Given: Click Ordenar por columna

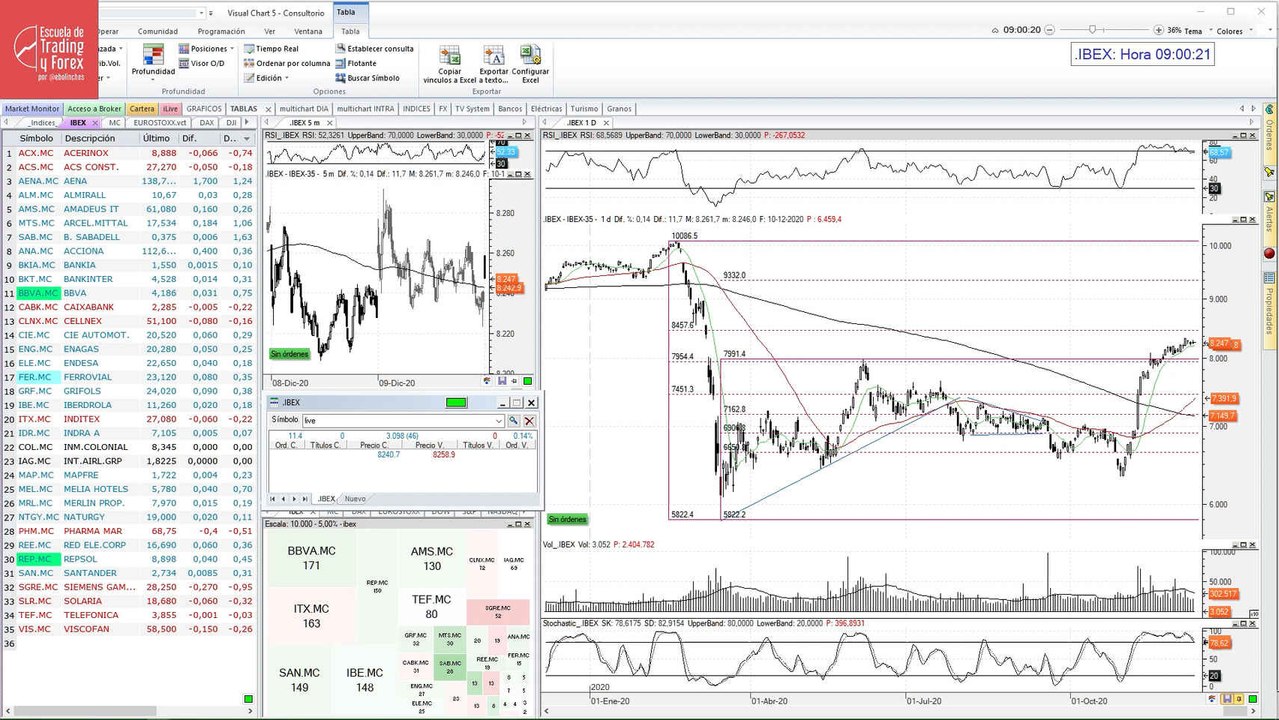Looking at the screenshot, I should click(x=286, y=63).
